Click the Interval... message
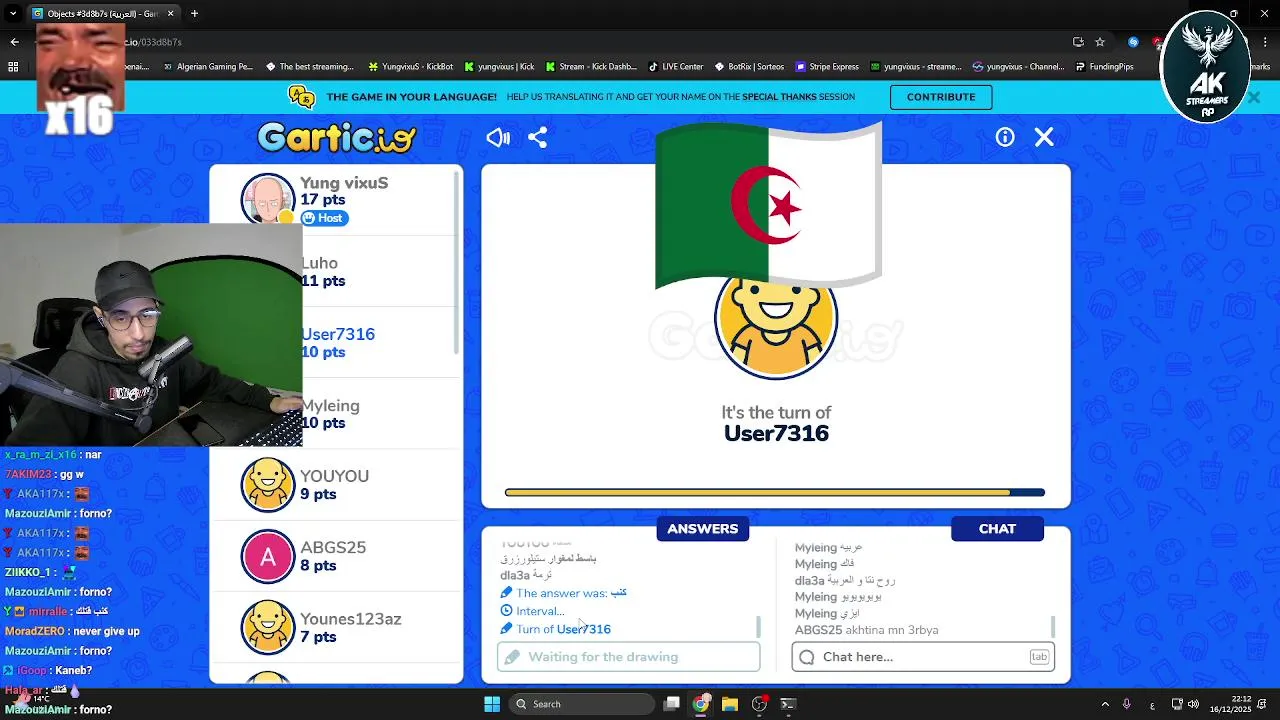This screenshot has height=720, width=1280. pos(532,611)
